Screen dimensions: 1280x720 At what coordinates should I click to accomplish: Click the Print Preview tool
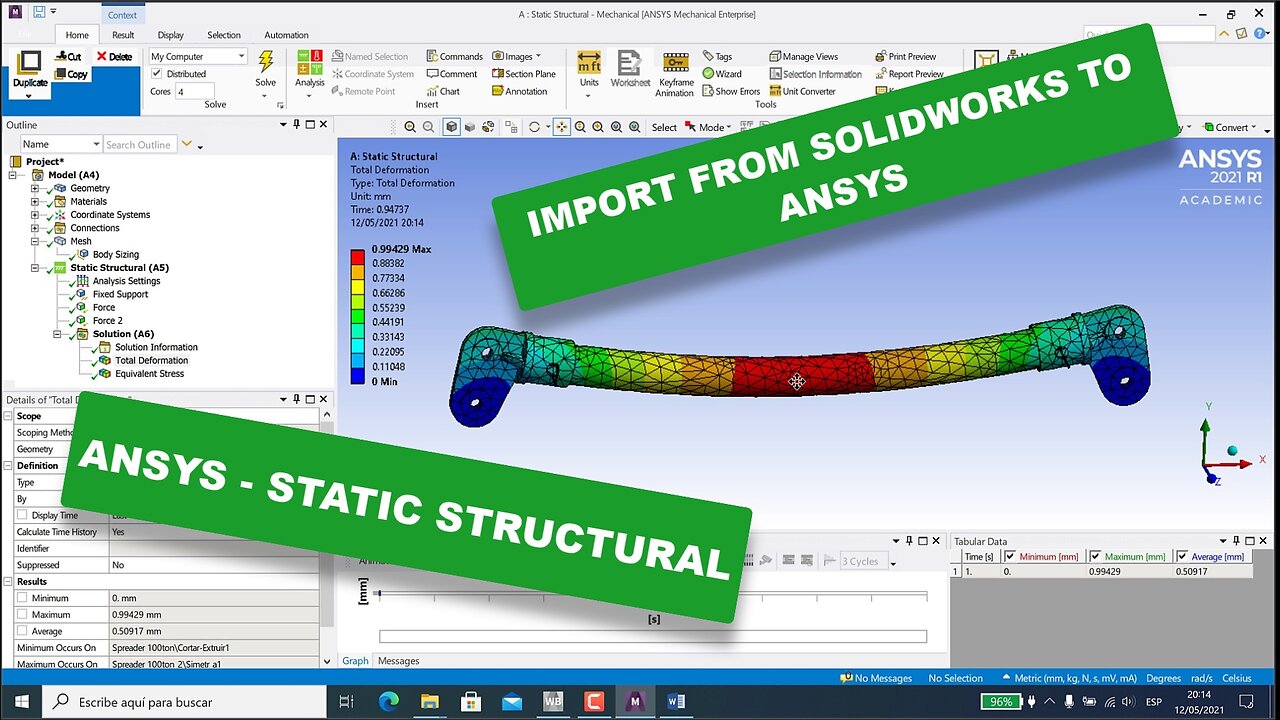(x=905, y=57)
